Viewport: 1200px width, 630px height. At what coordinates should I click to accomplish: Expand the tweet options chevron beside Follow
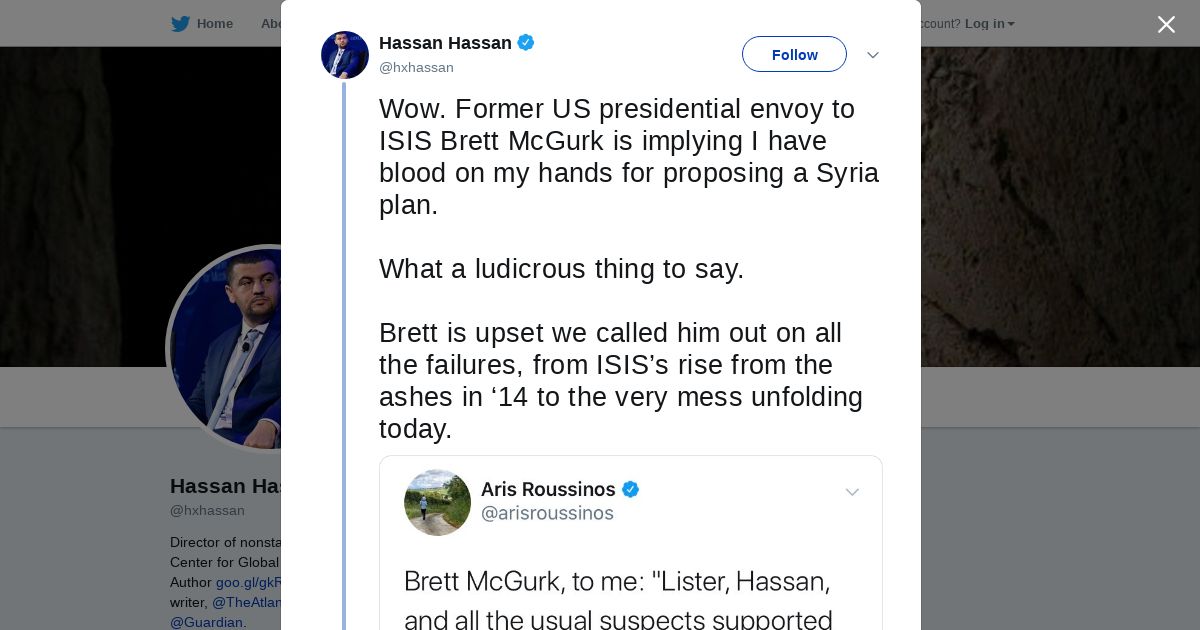click(x=872, y=55)
